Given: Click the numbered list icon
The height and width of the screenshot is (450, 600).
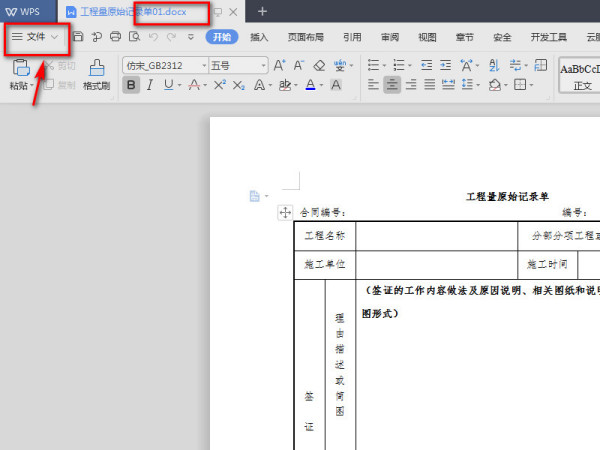Looking at the screenshot, I should click(x=399, y=65).
